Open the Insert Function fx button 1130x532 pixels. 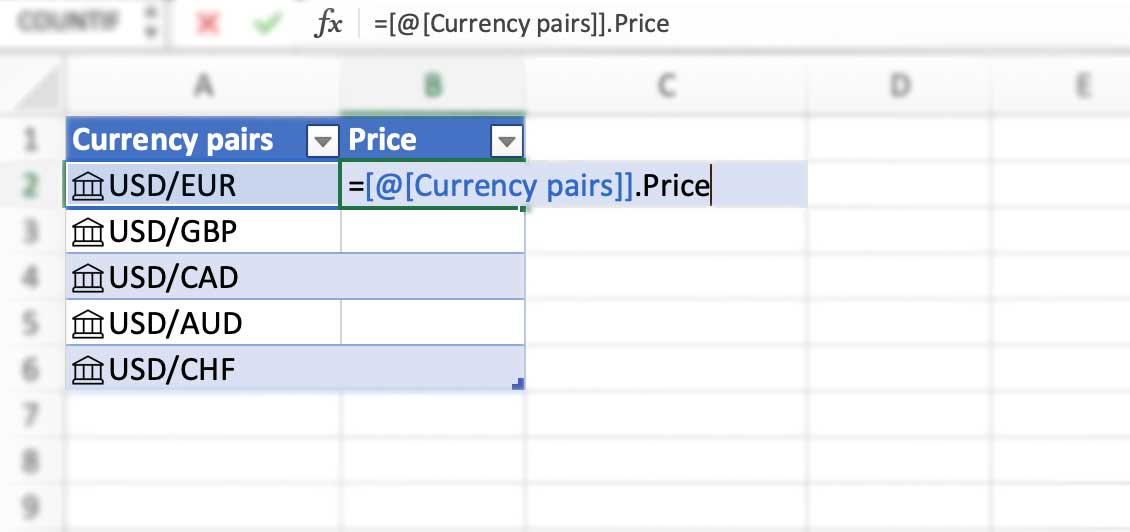click(328, 24)
